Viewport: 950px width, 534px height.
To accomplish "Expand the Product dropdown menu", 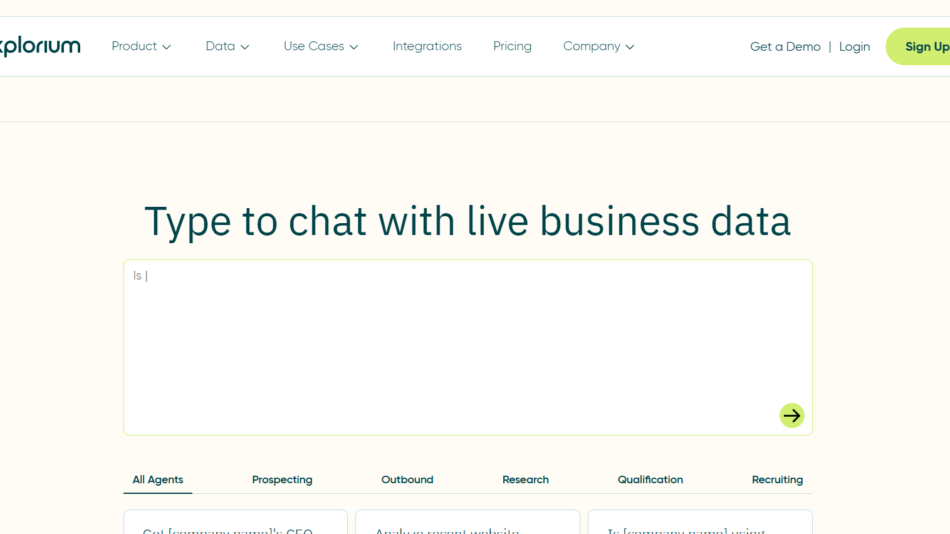I will point(141,46).
